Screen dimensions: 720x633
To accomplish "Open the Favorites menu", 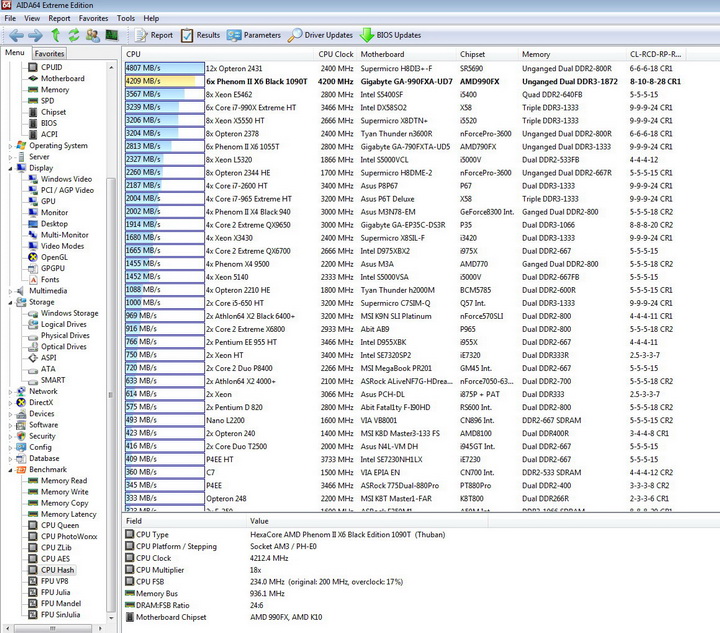I will pyautogui.click(x=93, y=18).
